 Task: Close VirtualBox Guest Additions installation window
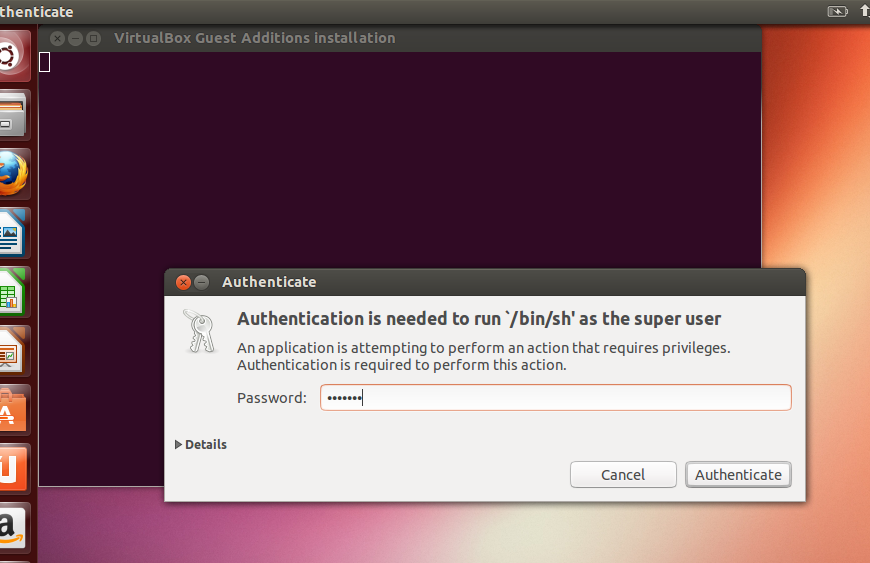click(x=57, y=38)
